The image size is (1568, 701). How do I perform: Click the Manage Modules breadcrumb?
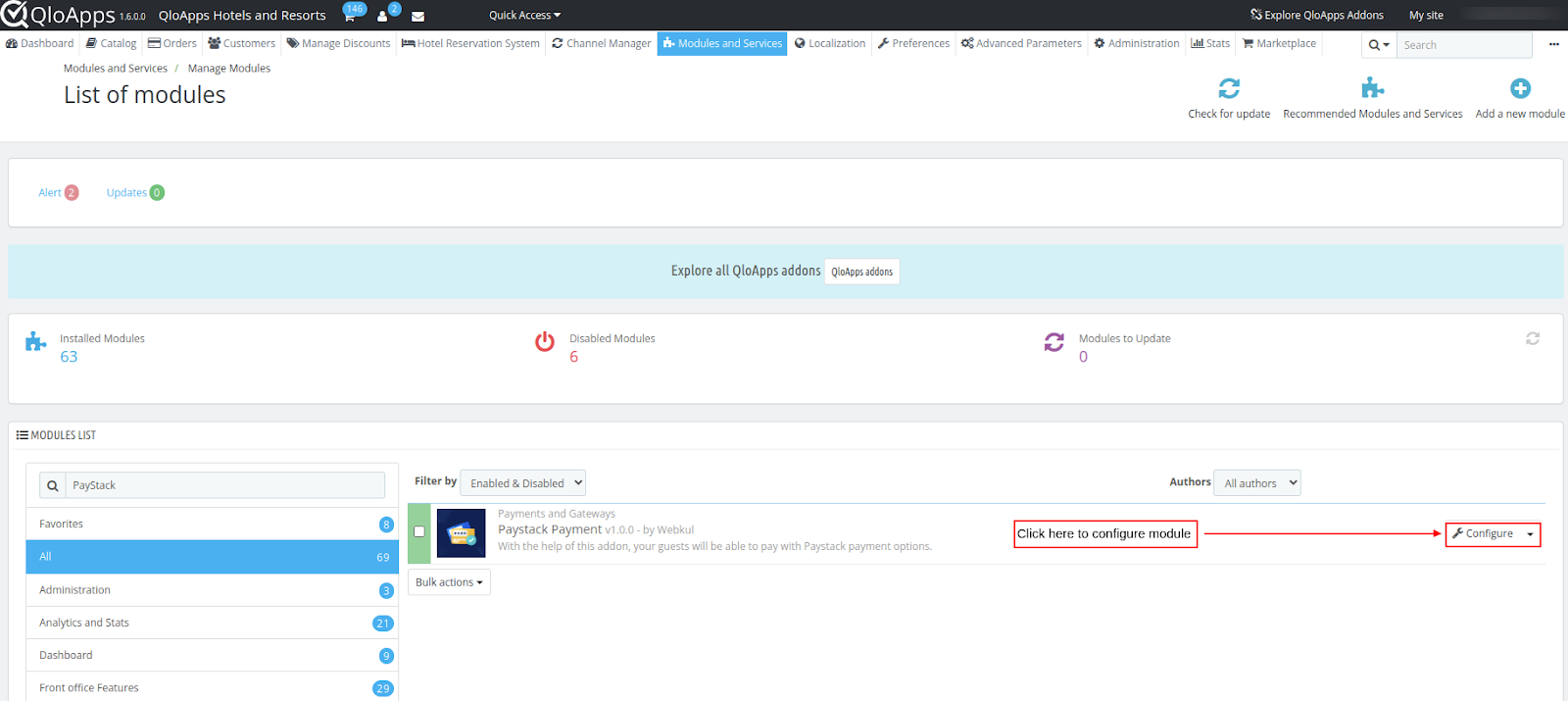point(229,69)
